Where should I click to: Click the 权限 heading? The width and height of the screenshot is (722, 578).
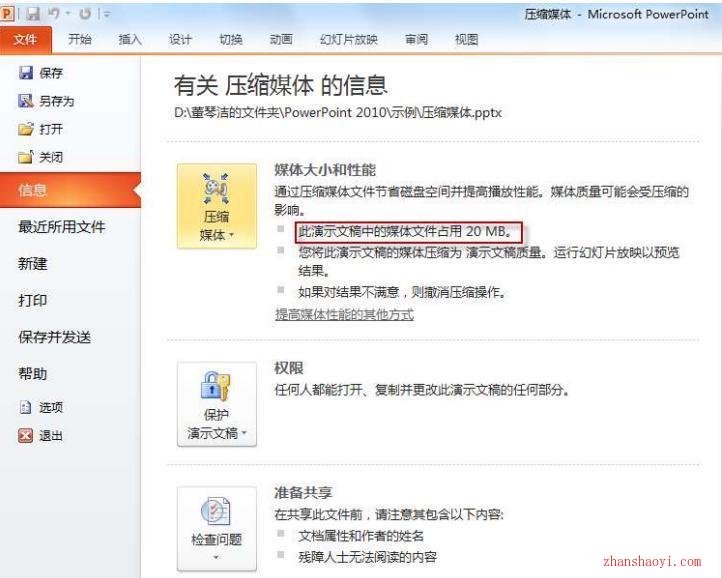pyautogui.click(x=289, y=368)
